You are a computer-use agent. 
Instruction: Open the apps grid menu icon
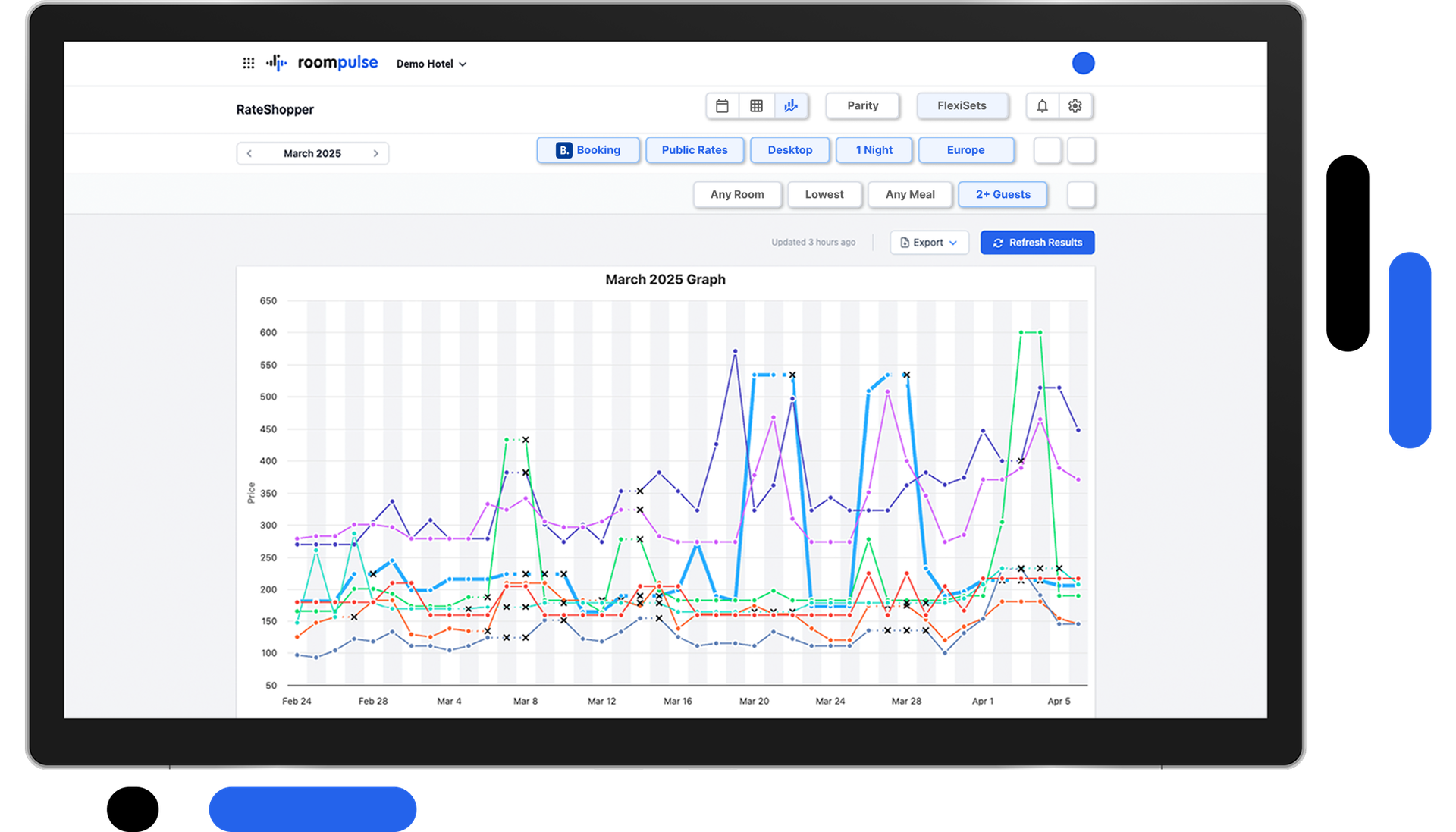tap(248, 64)
